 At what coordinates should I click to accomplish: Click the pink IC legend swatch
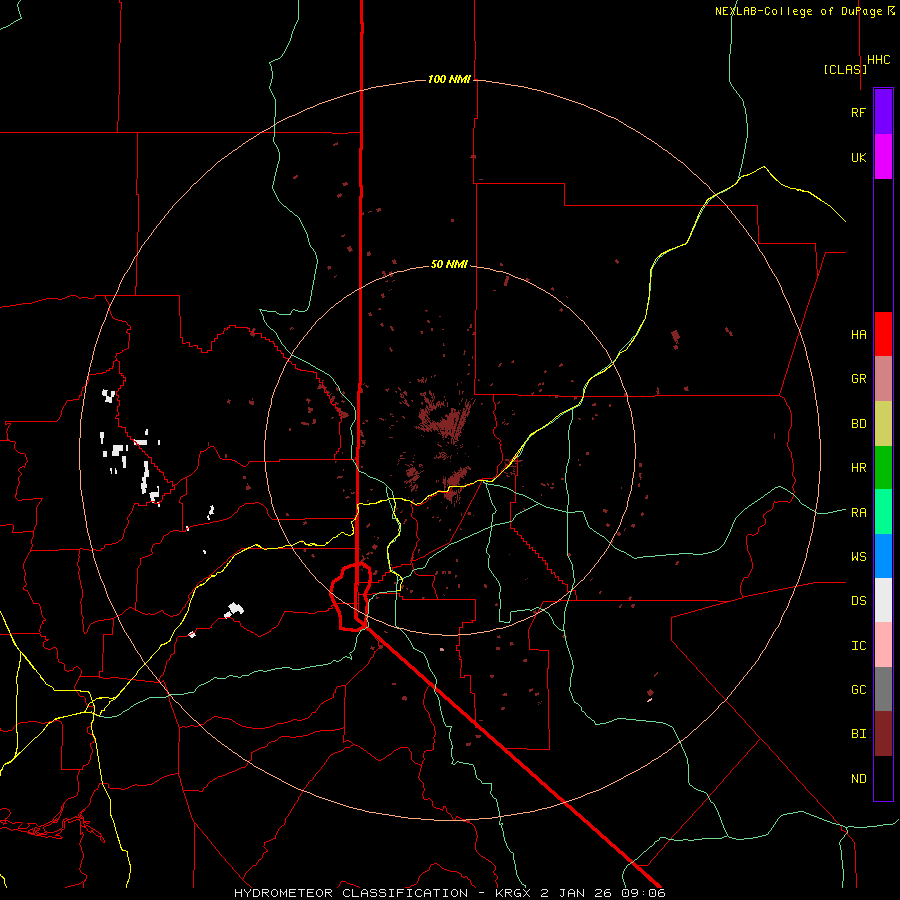coord(883,645)
